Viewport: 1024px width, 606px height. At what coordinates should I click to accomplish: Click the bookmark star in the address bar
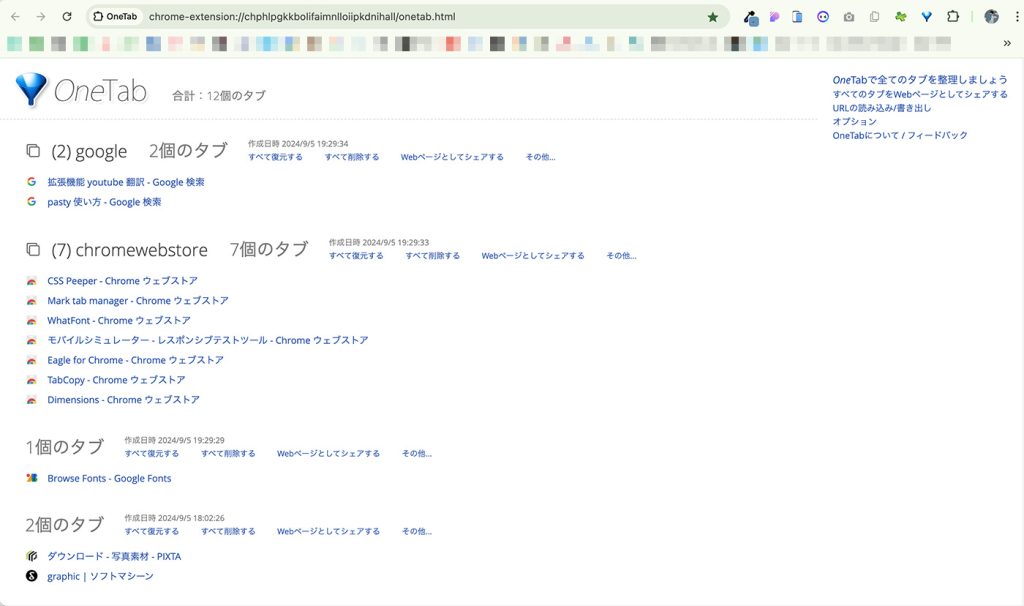[x=712, y=17]
